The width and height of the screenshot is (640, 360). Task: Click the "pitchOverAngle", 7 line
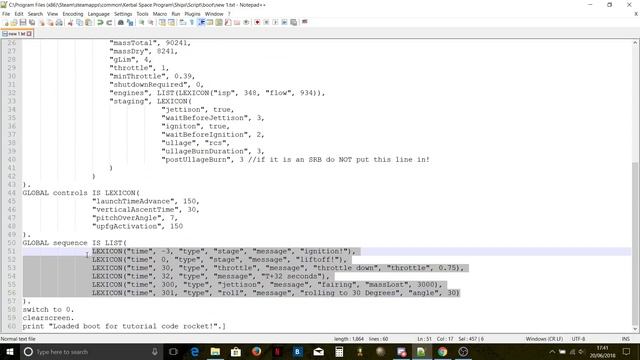pyautogui.click(x=135, y=218)
